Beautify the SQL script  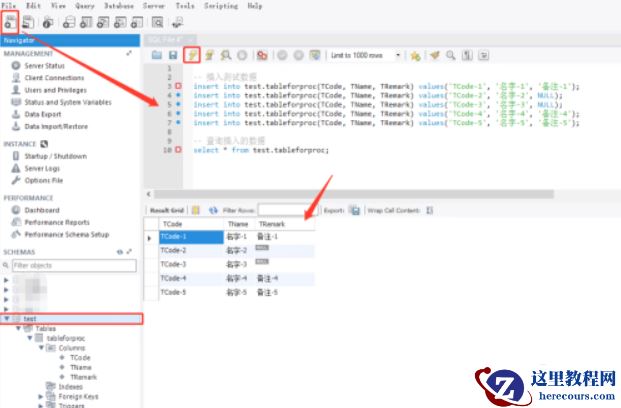pos(434,55)
